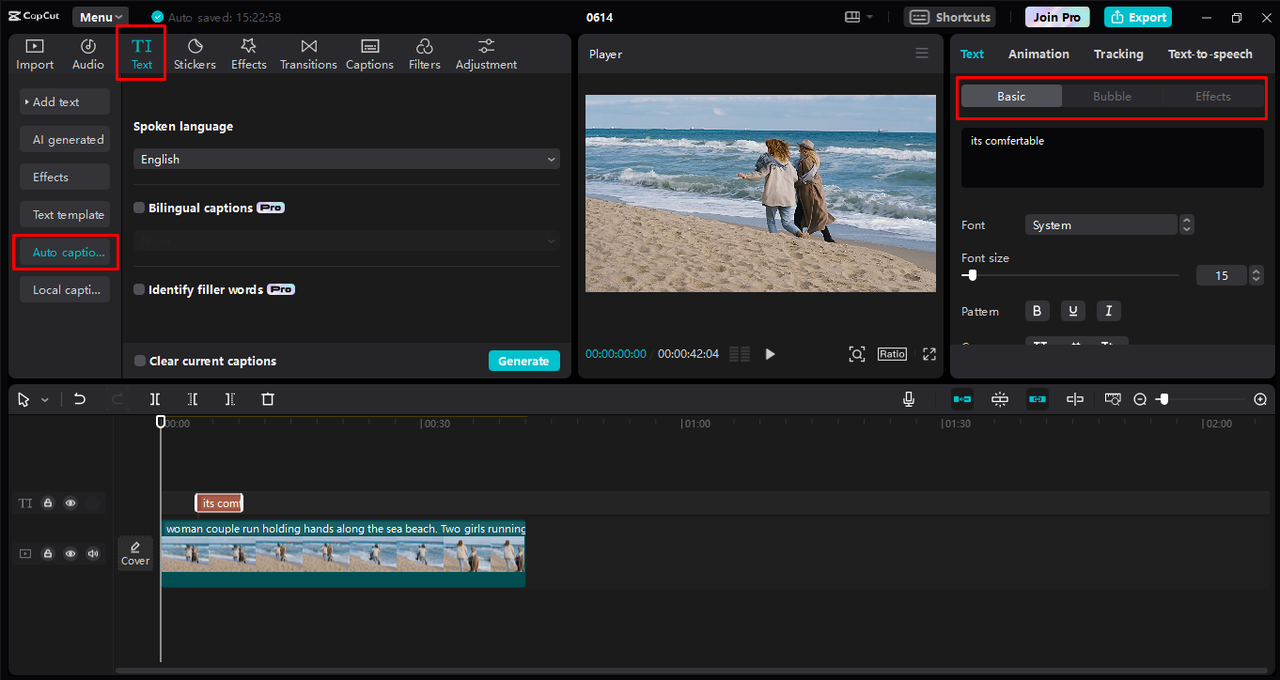The image size is (1280, 680).
Task: Open Text template option
Action: tap(65, 215)
